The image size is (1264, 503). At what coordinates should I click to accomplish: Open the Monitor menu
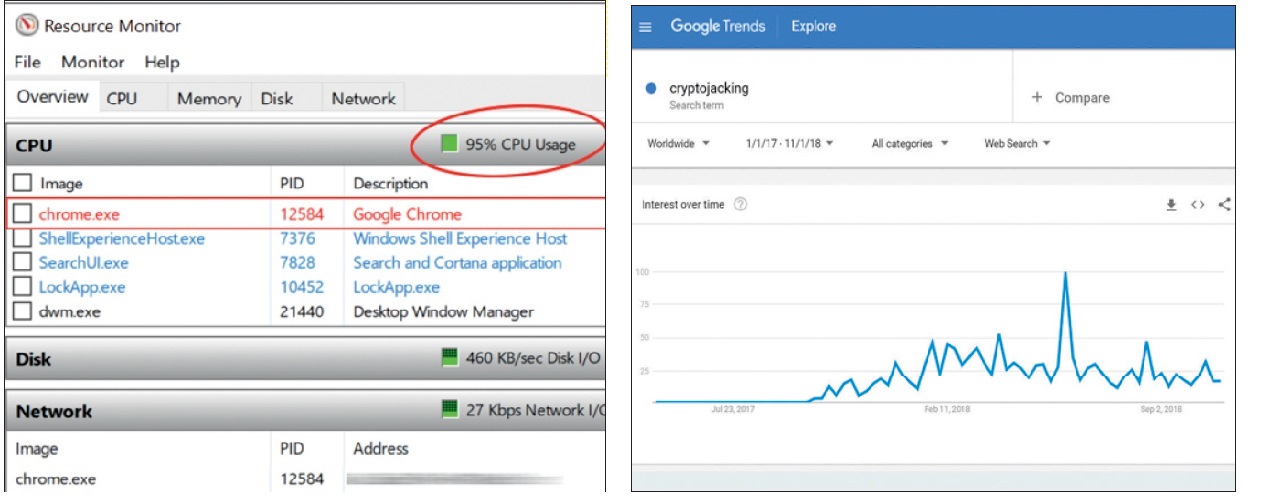(x=93, y=62)
